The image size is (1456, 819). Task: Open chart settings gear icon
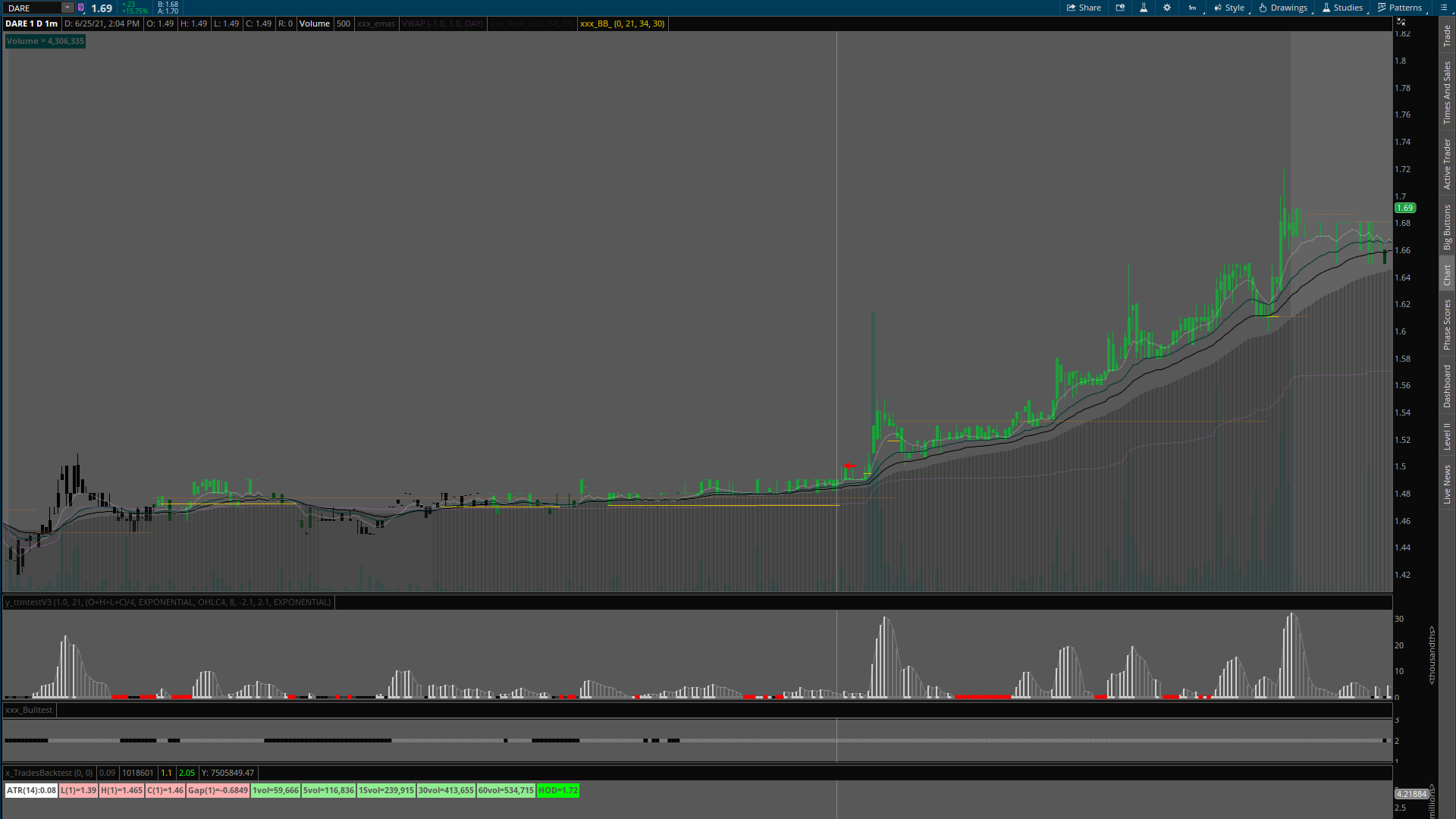click(x=1167, y=8)
